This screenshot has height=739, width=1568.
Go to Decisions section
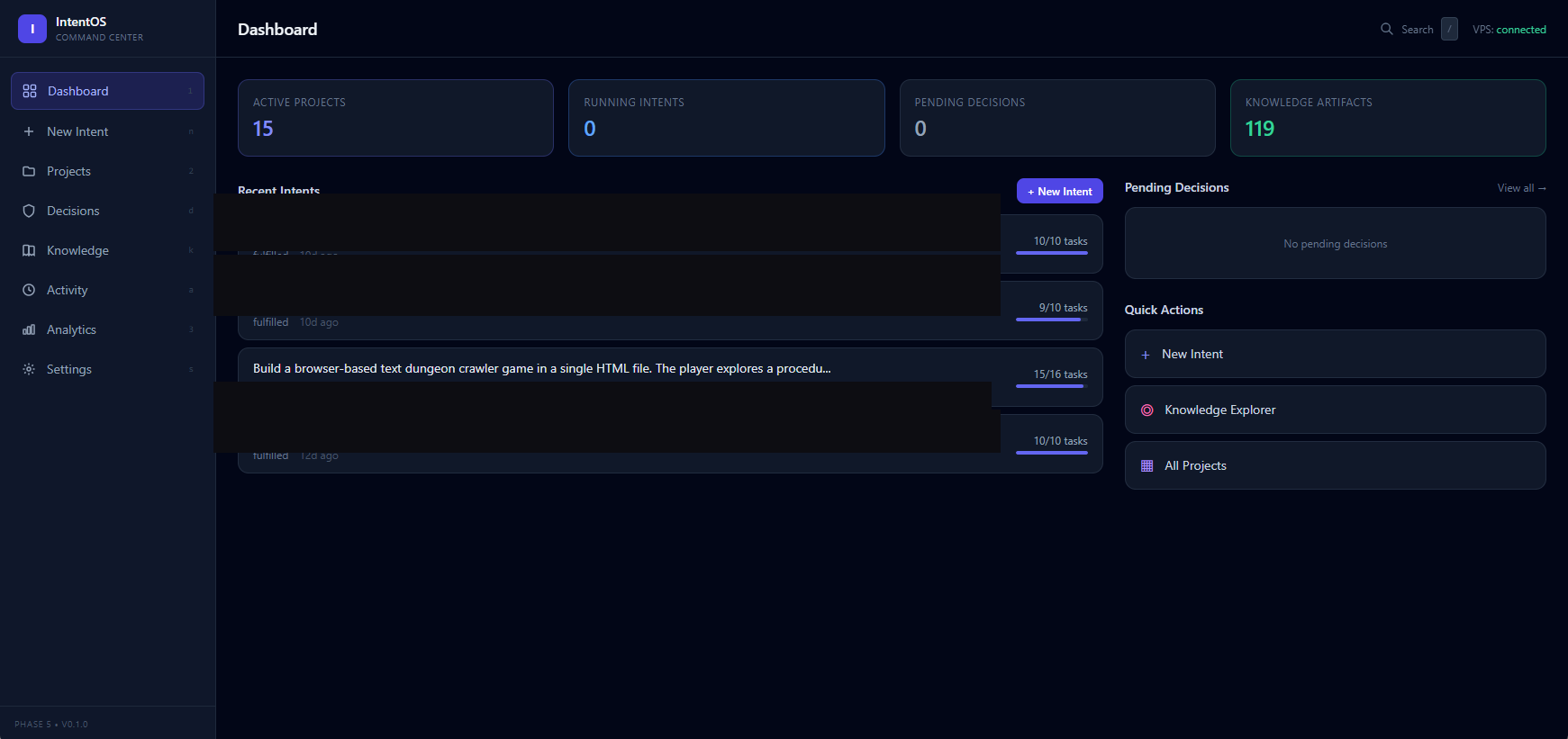pyautogui.click(x=107, y=211)
